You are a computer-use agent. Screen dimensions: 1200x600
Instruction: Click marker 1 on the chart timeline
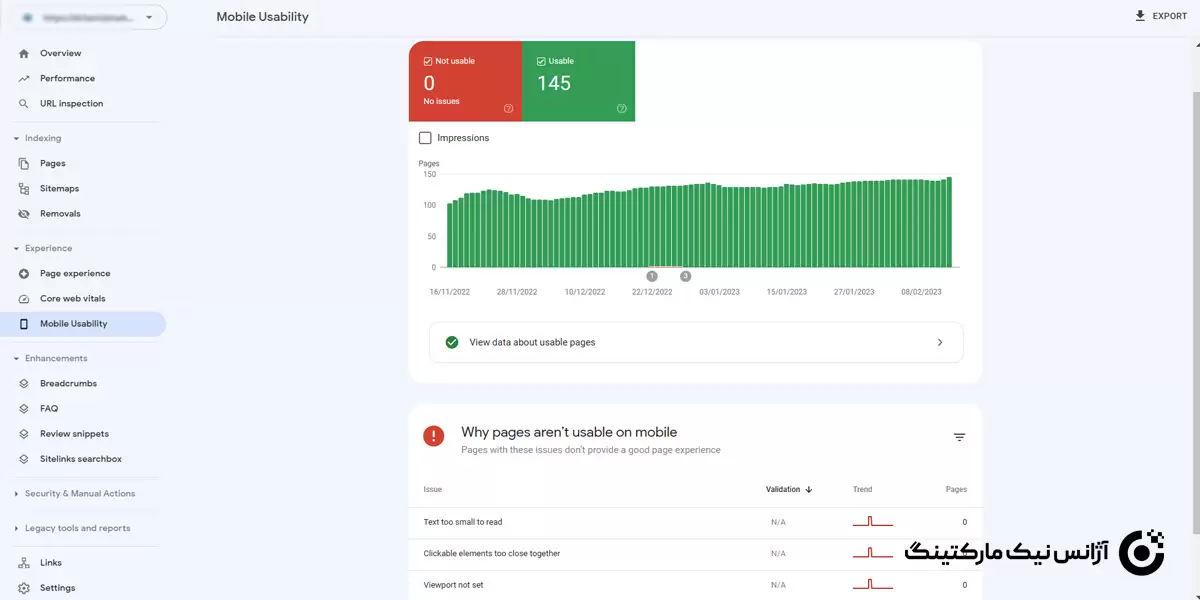coord(652,275)
